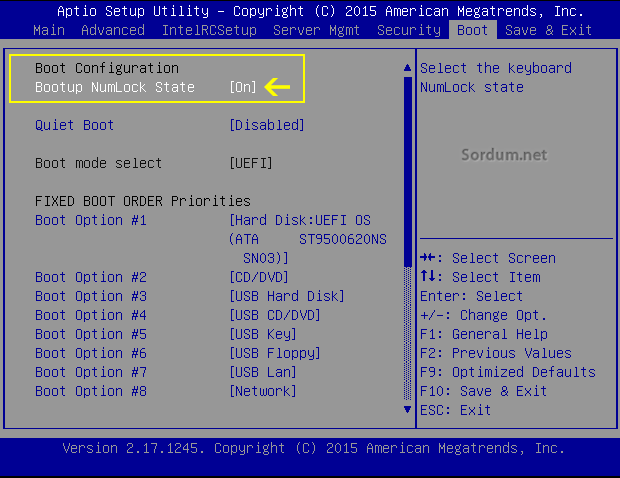
Task: Open Boot Option #4 [USB CD/DVD] value
Action: [x=275, y=315]
